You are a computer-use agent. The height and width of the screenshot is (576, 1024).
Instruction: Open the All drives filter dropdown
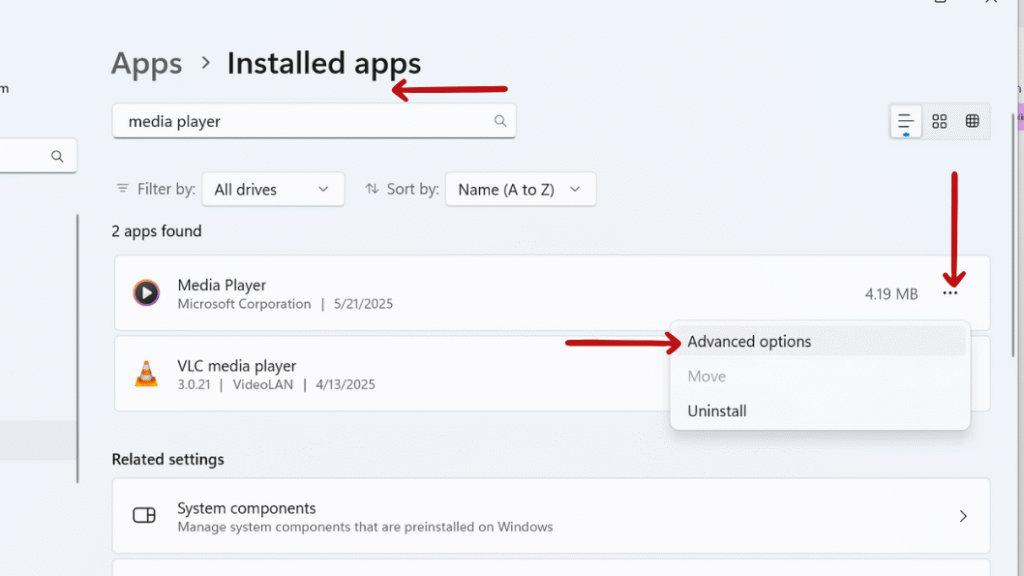click(273, 189)
